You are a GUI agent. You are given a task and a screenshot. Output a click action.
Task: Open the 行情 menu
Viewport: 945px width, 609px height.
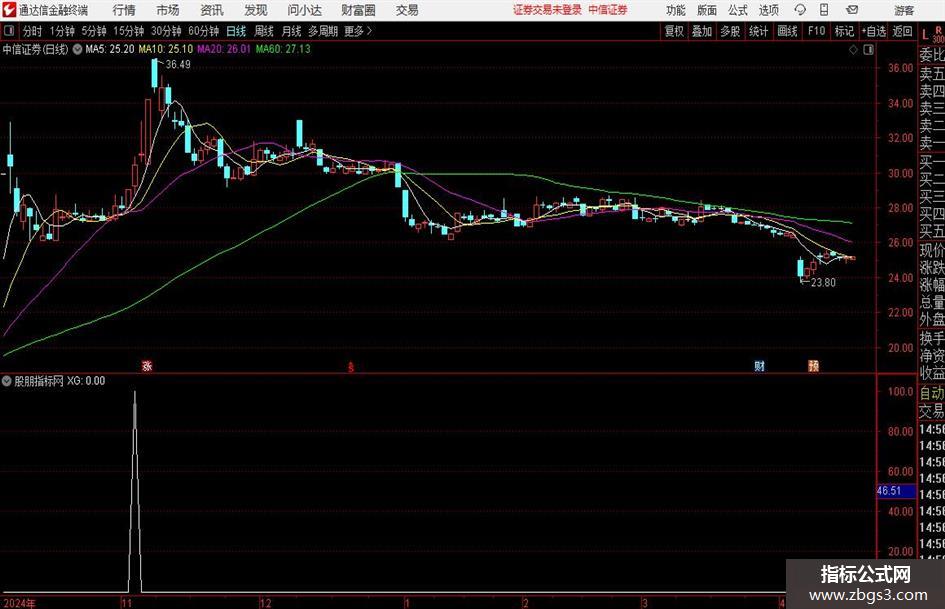(x=124, y=10)
